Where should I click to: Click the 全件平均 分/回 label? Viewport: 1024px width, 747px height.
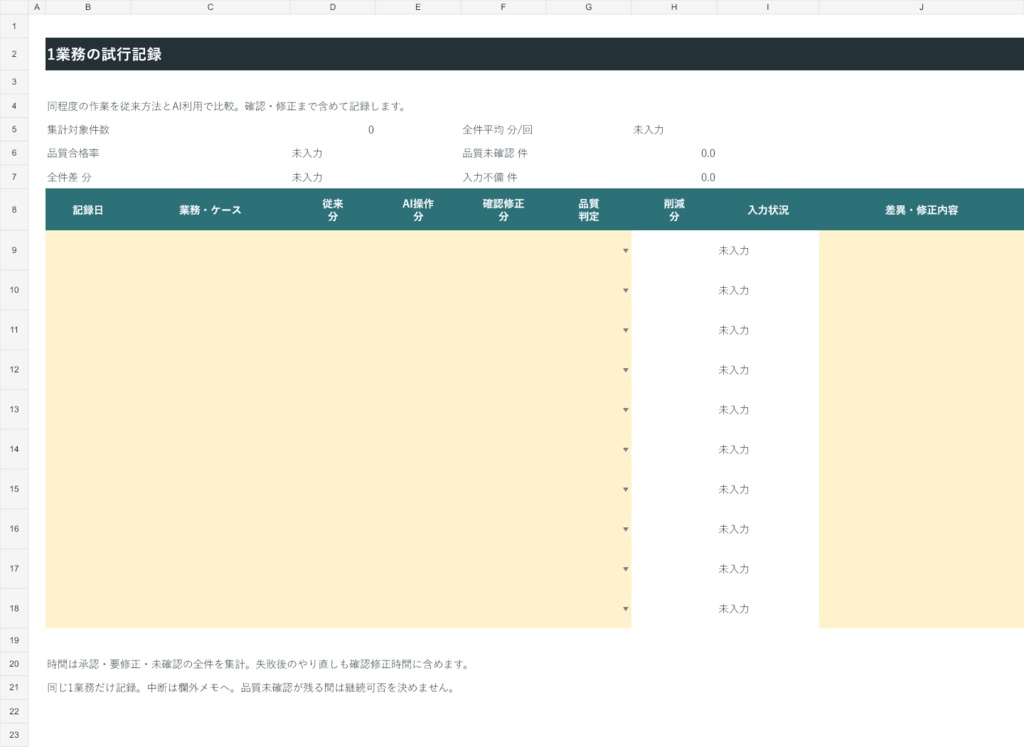point(498,130)
